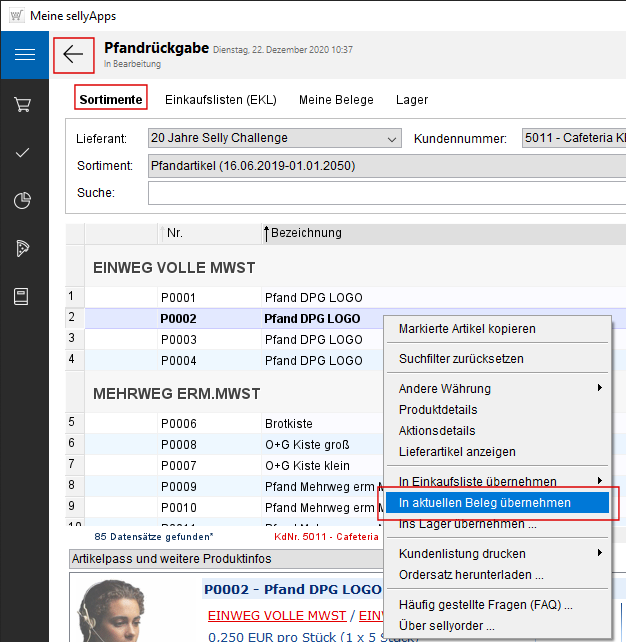Viewport: 626px width, 642px height.
Task: Click the checkmark sidebar icon
Action: (24, 152)
